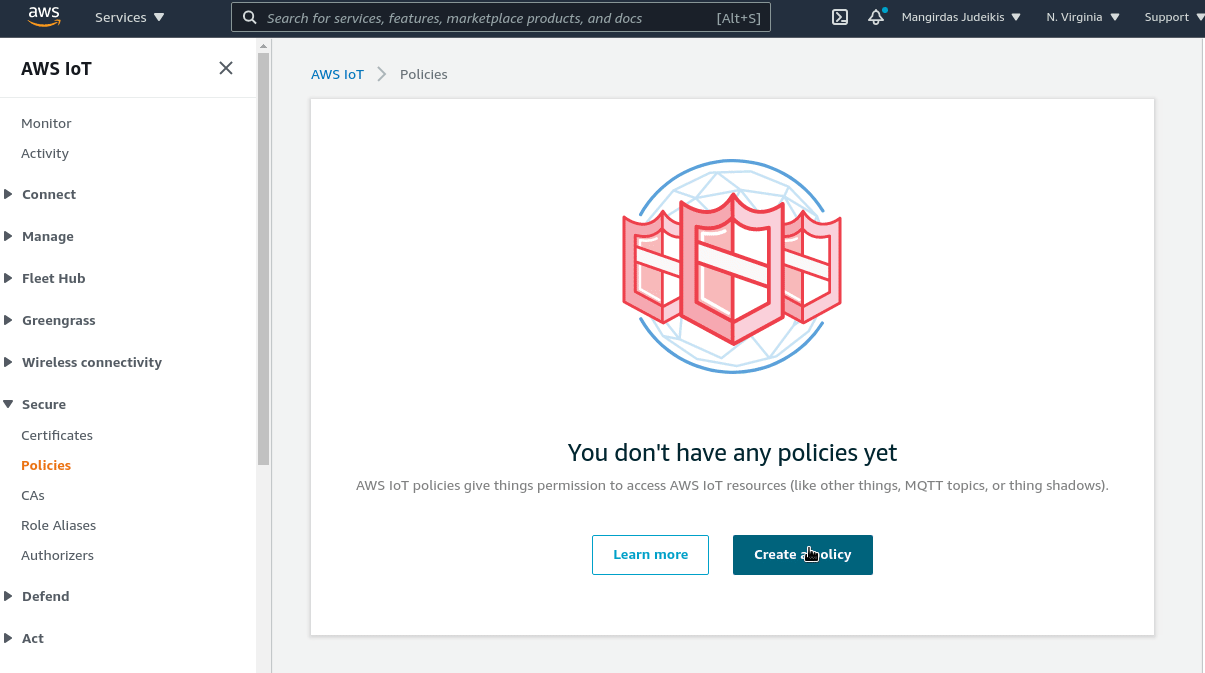This screenshot has width=1205, height=673.
Task: Select Certificates in the sidebar
Action: (57, 435)
